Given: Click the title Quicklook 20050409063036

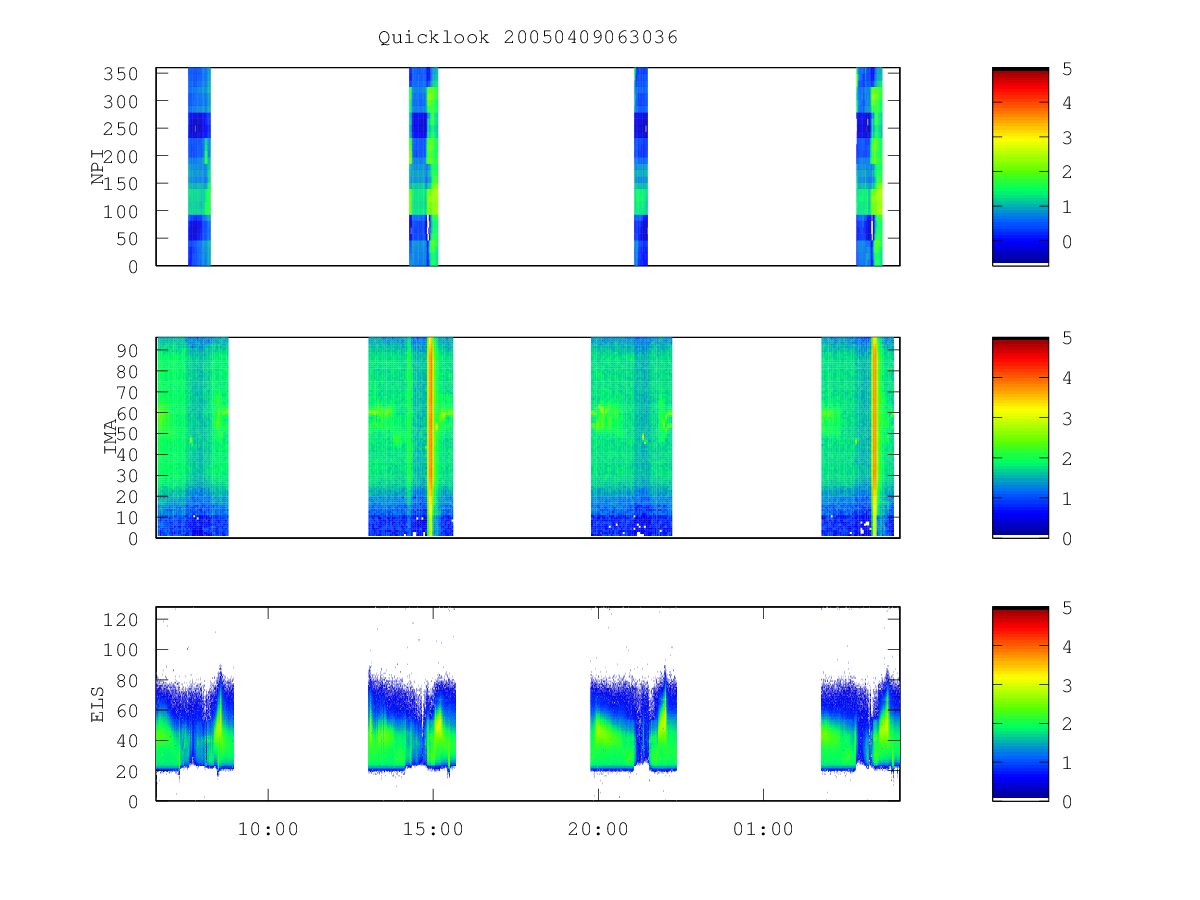Looking at the screenshot, I should click(x=528, y=38).
